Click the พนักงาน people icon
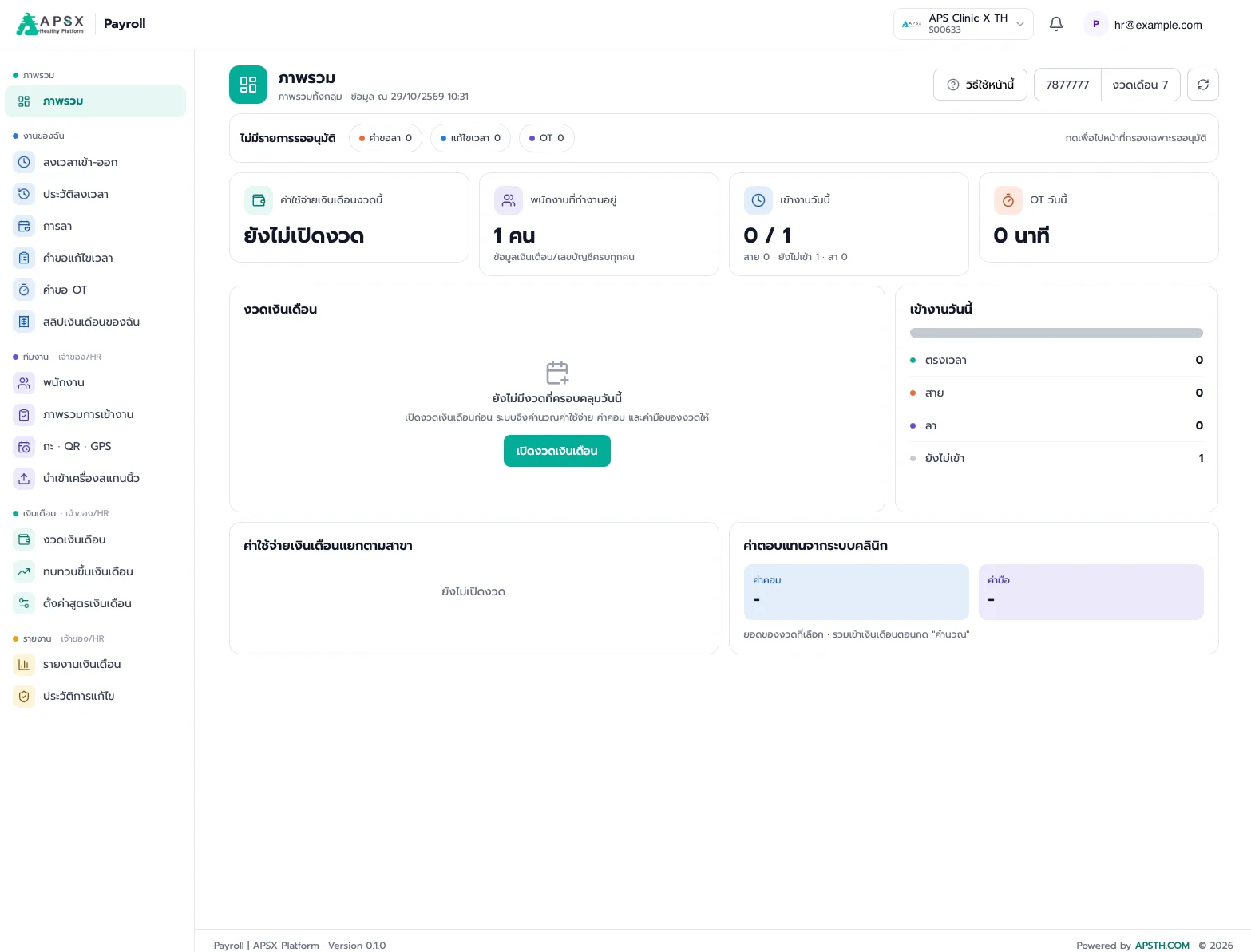The width and height of the screenshot is (1251, 952). [x=24, y=382]
